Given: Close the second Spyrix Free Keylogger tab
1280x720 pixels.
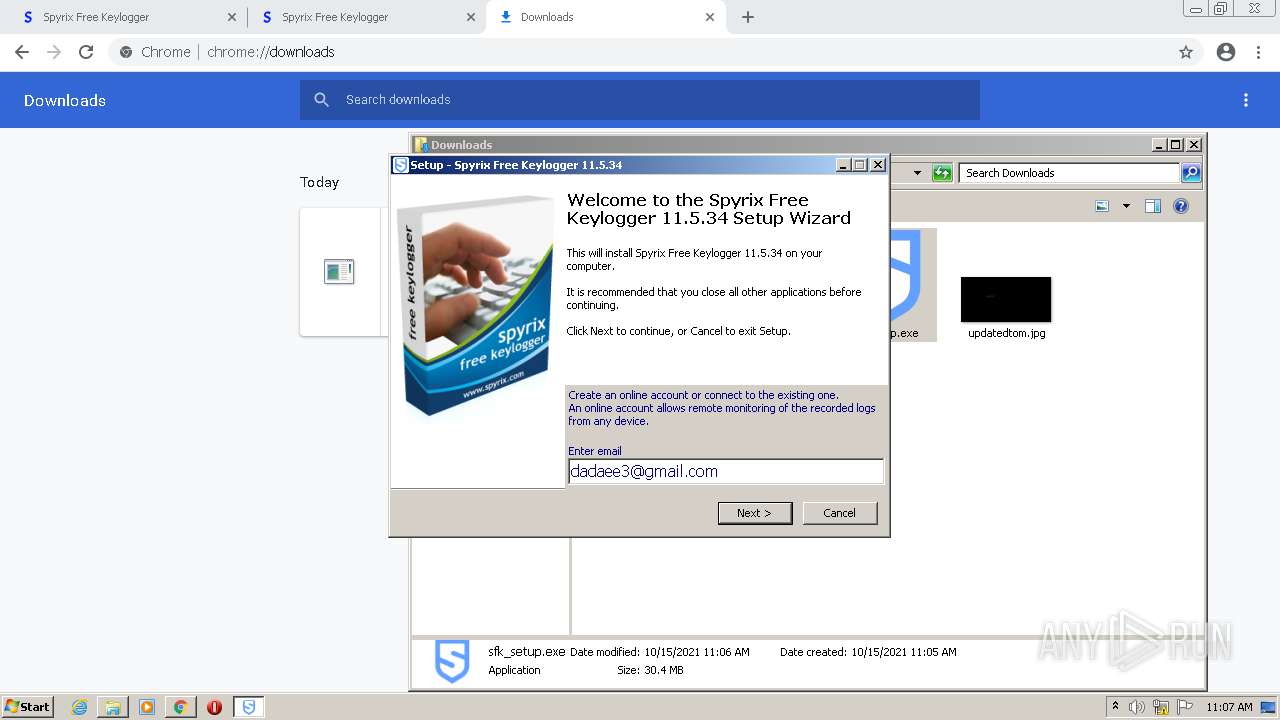Looking at the screenshot, I should [x=471, y=17].
